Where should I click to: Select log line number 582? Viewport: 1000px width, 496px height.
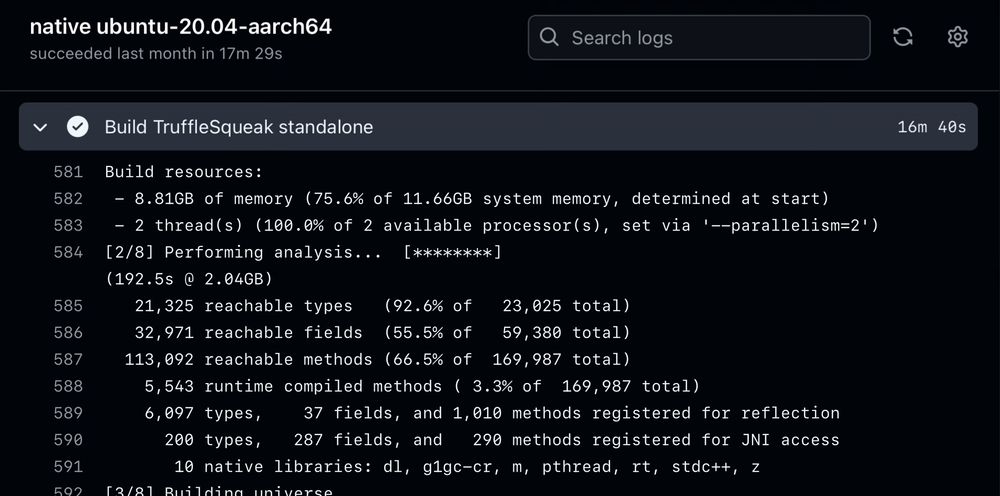point(68,199)
